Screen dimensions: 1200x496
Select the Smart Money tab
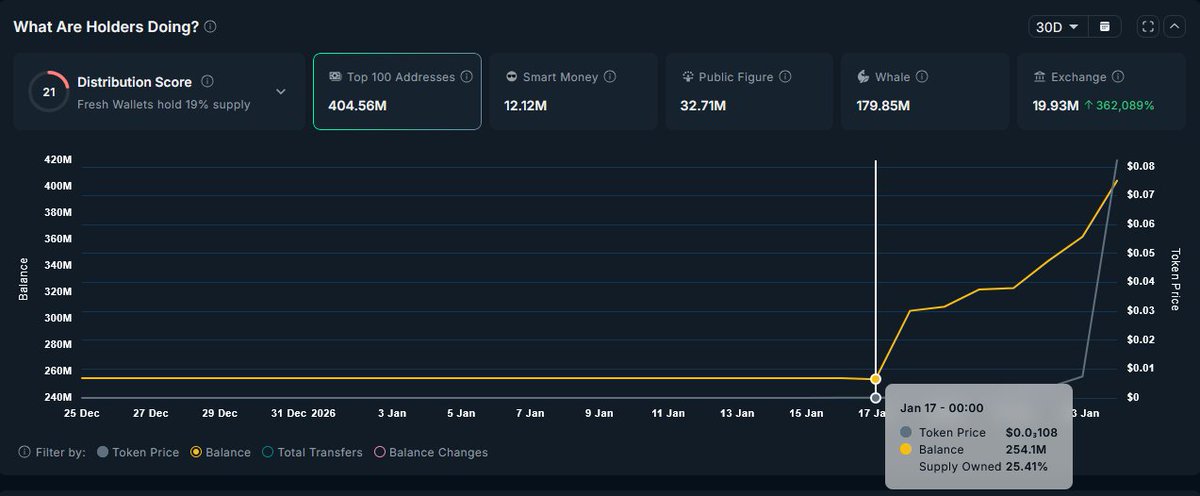click(573, 91)
